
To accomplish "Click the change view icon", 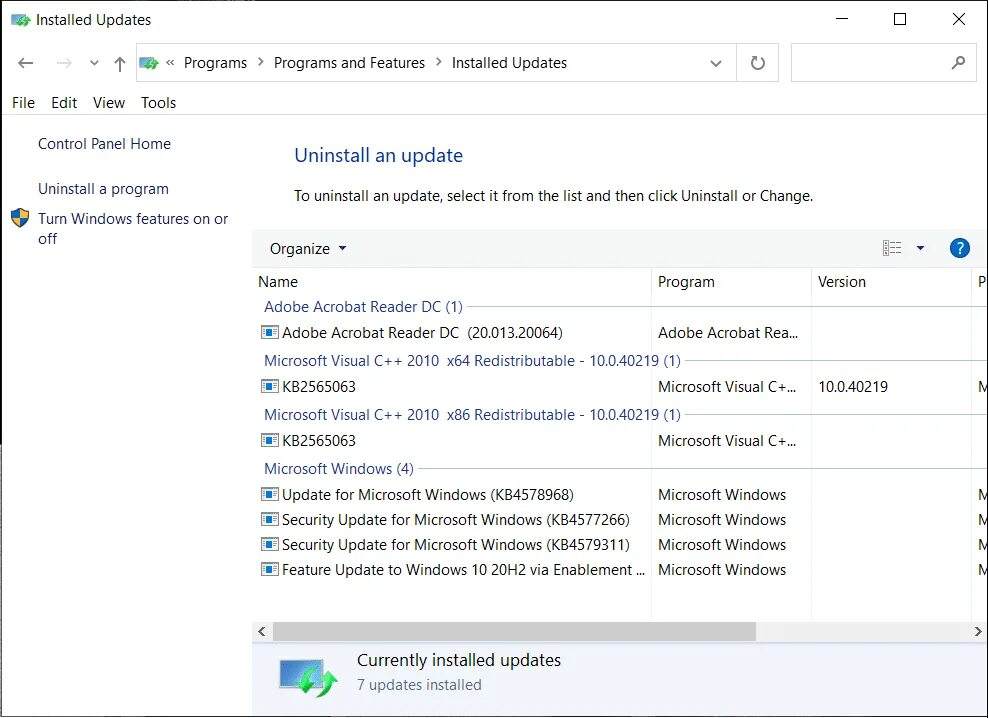I will click(892, 248).
